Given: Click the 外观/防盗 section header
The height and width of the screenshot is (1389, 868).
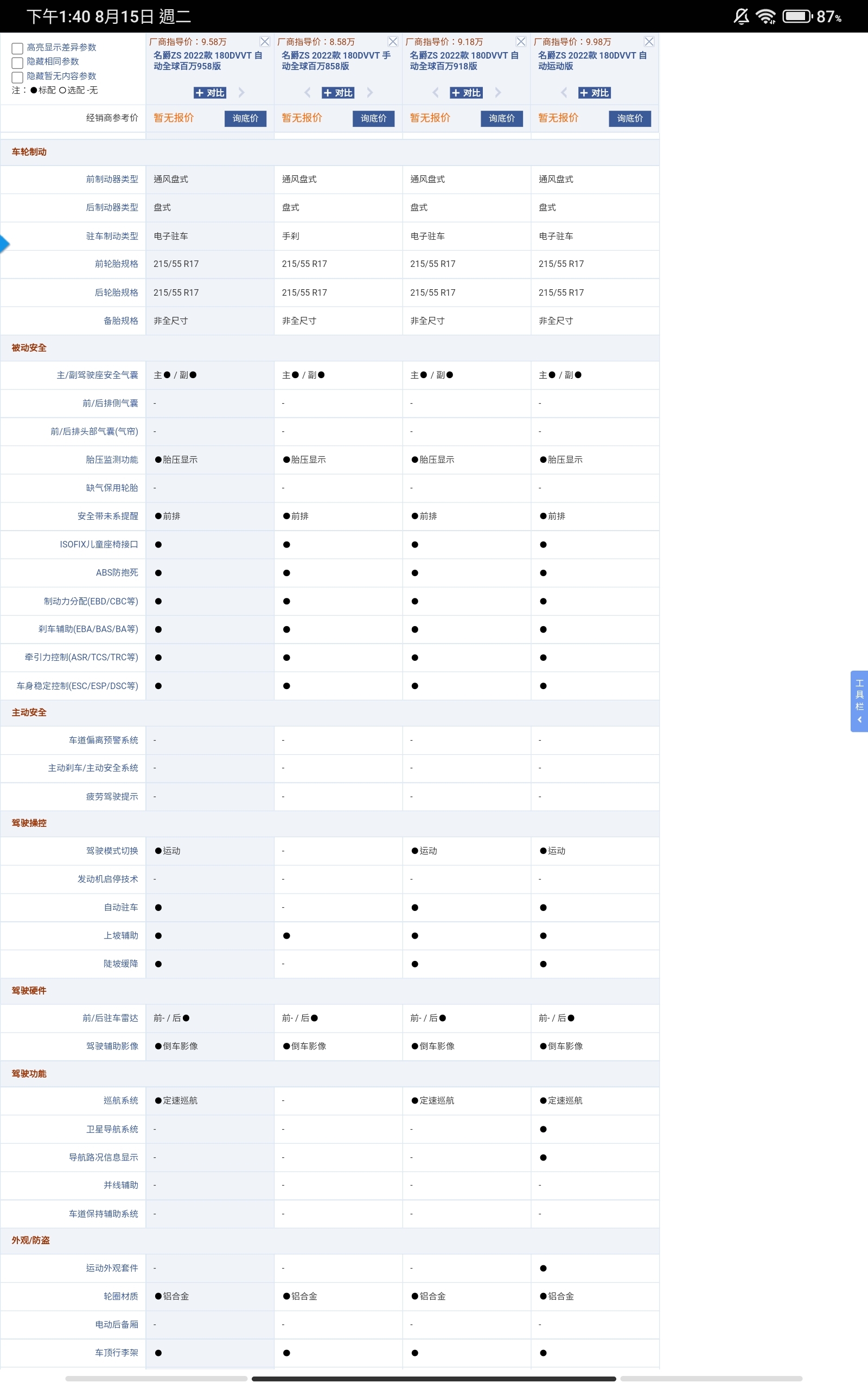Looking at the screenshot, I should 31,1240.
